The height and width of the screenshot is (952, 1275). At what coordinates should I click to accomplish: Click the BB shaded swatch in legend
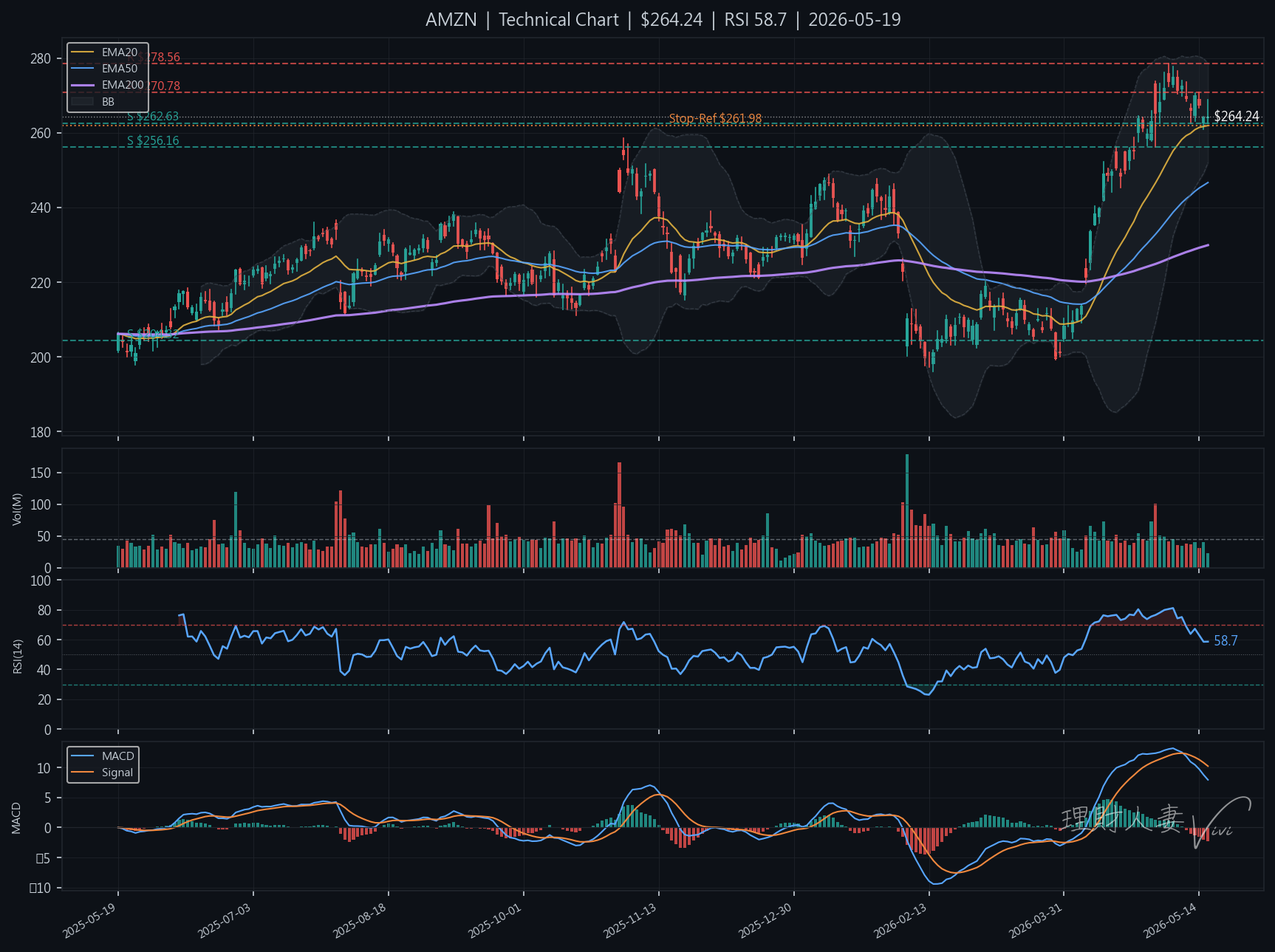(x=82, y=102)
